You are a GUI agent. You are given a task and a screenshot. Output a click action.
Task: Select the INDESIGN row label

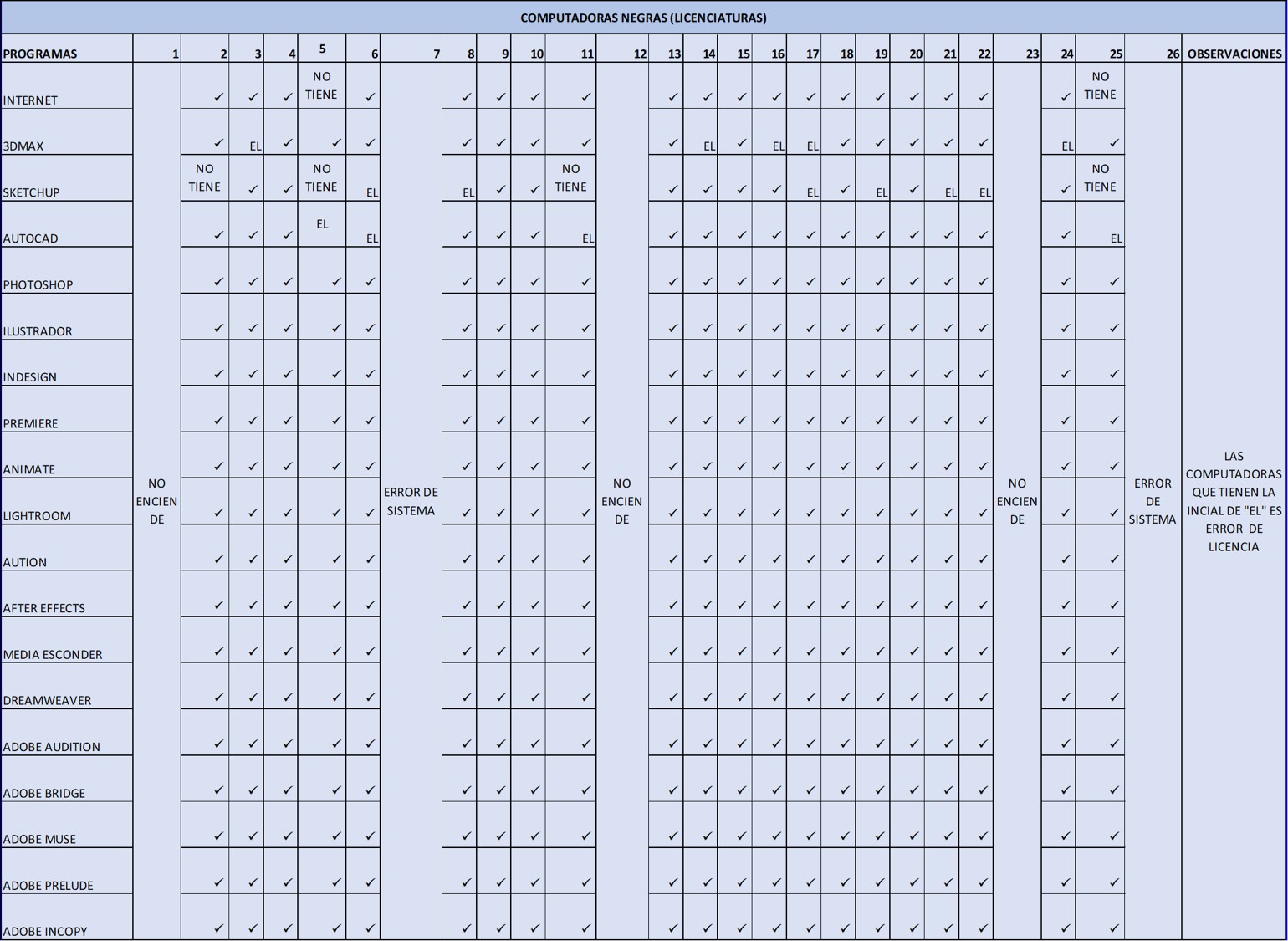point(67,363)
